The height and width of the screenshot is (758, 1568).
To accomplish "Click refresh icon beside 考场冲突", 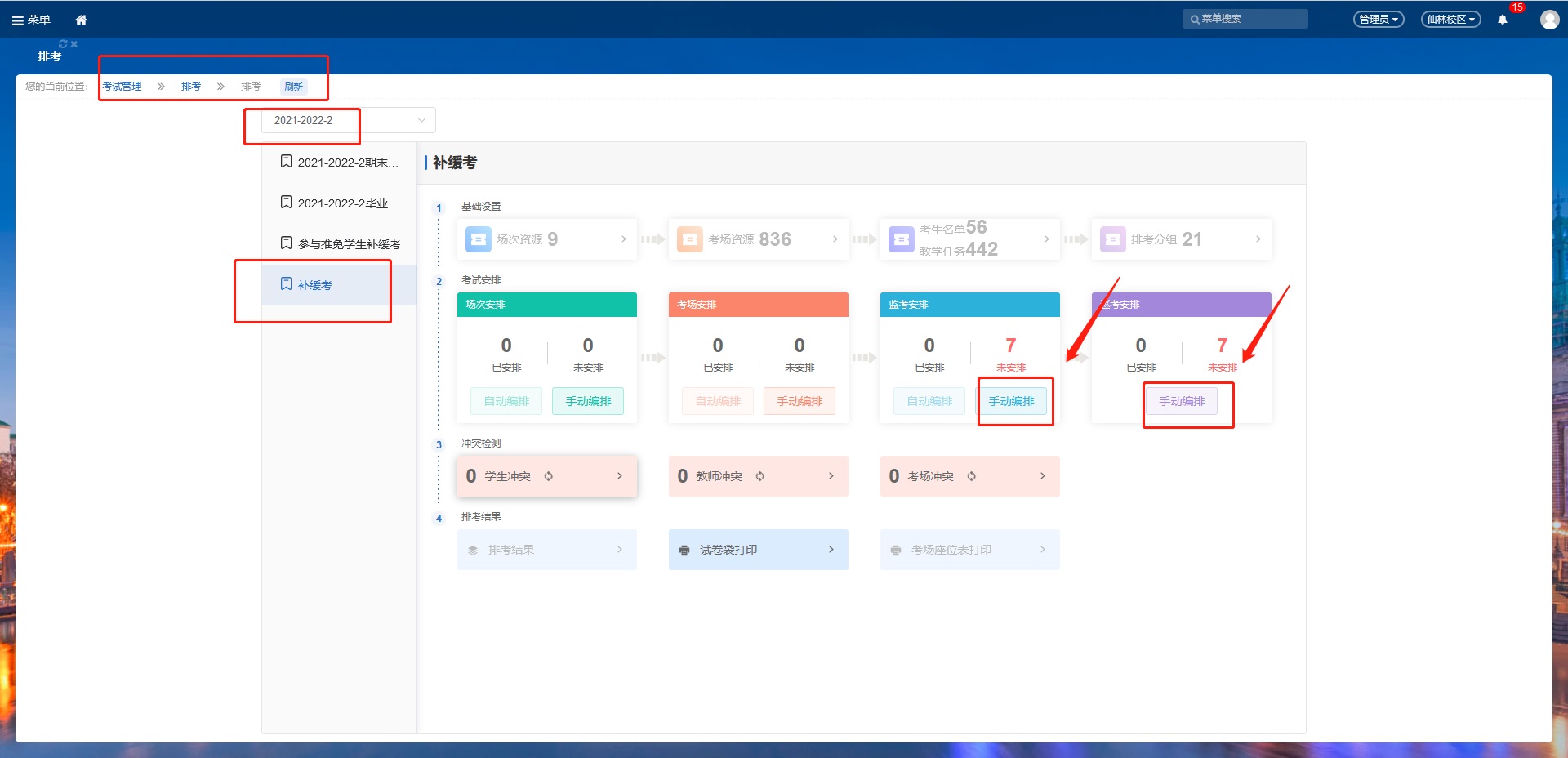I will click(972, 476).
